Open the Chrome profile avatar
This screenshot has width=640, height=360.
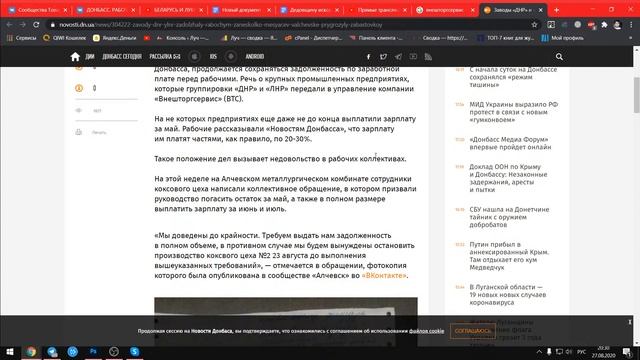618,25
